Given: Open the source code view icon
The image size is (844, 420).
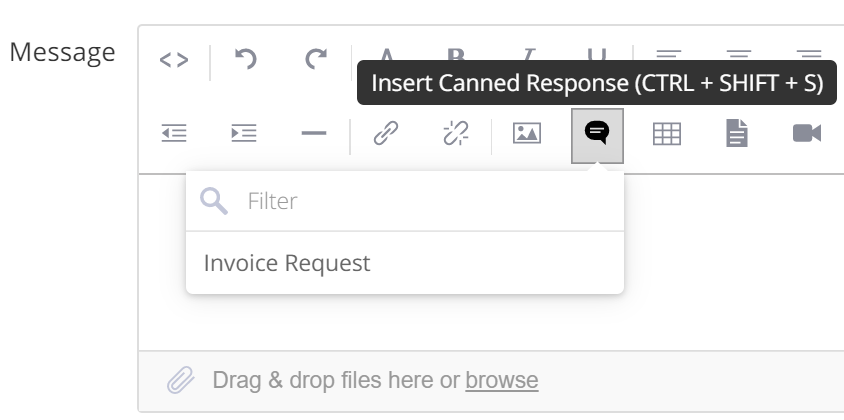Looking at the screenshot, I should [174, 59].
